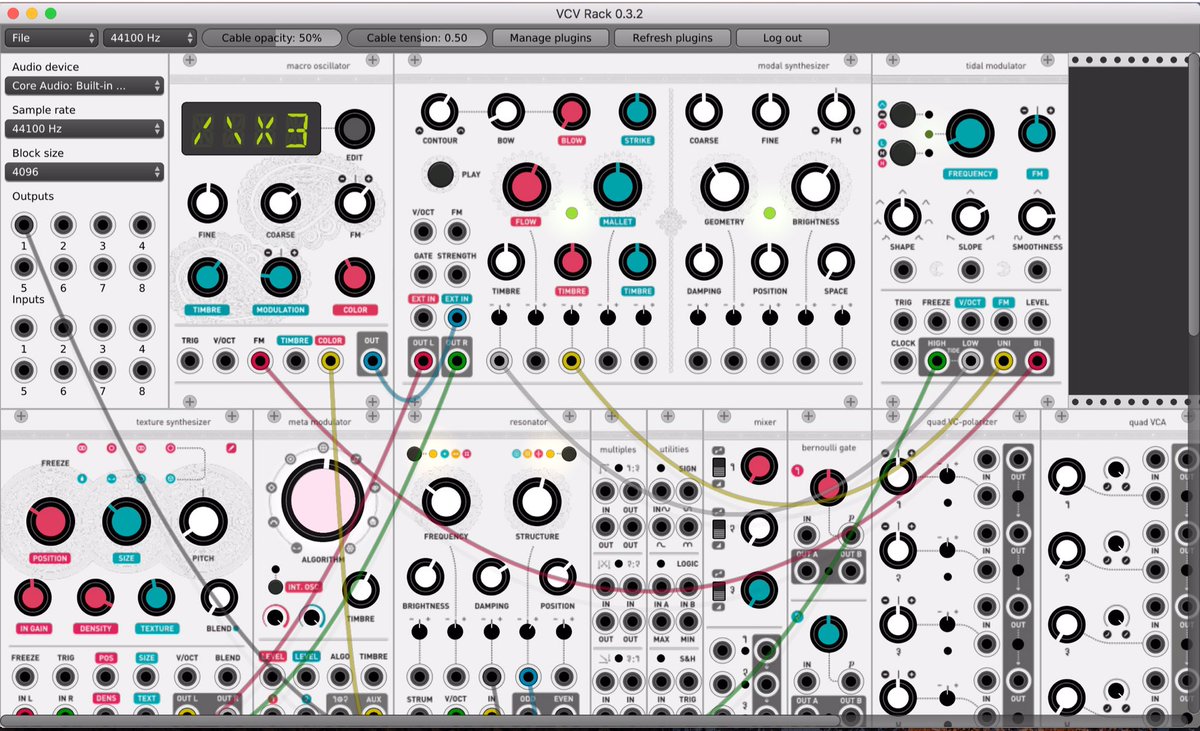1200x731 pixels.
Task: Click the macro oscillator waveform display
Action: tap(251, 128)
